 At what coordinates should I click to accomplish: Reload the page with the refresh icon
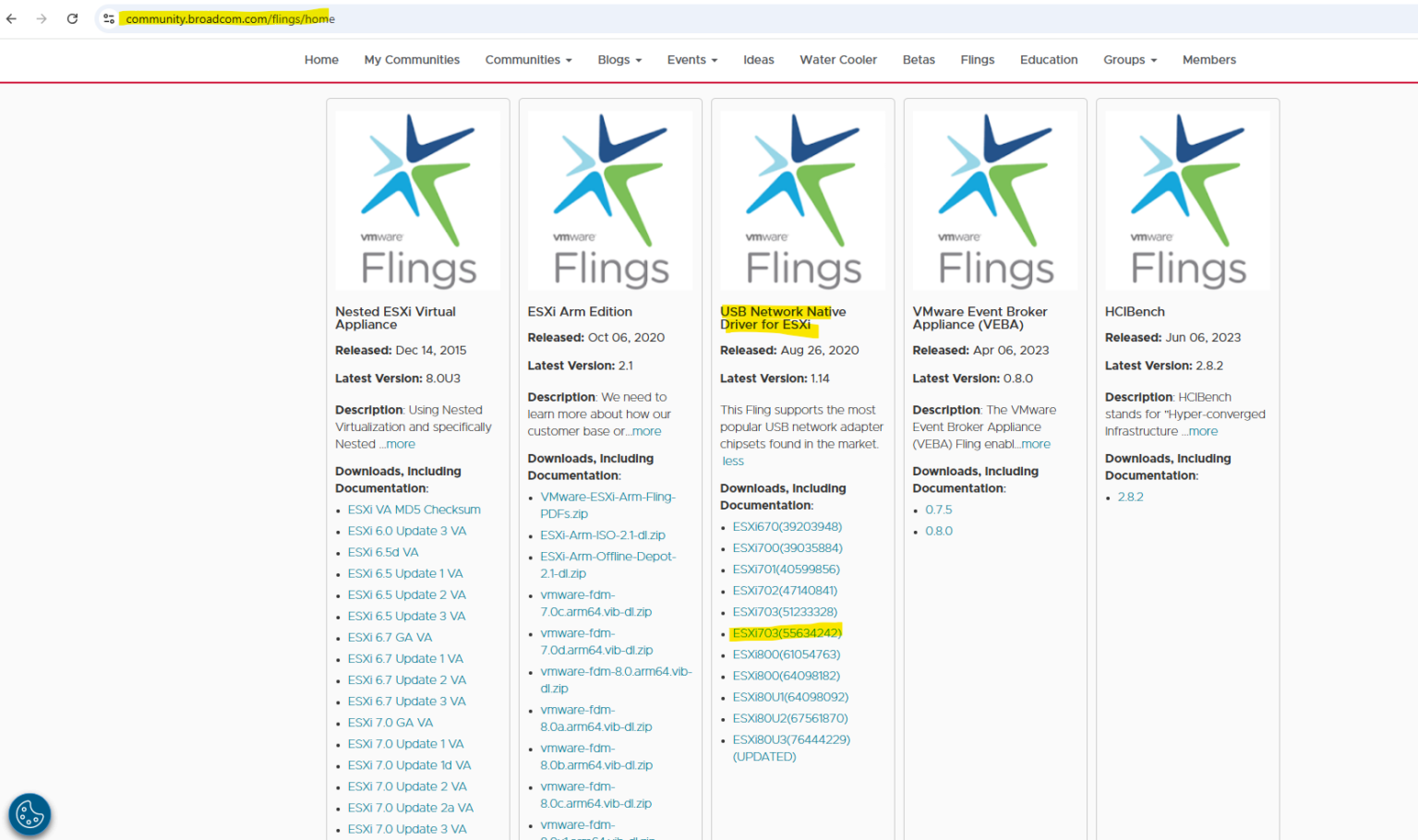coord(72,18)
